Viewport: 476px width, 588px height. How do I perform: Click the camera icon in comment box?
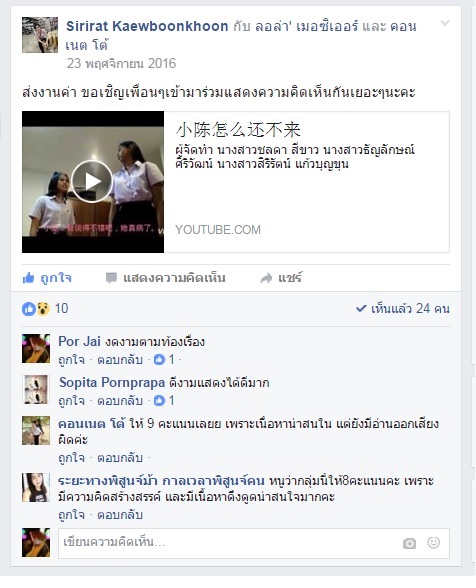409,543
